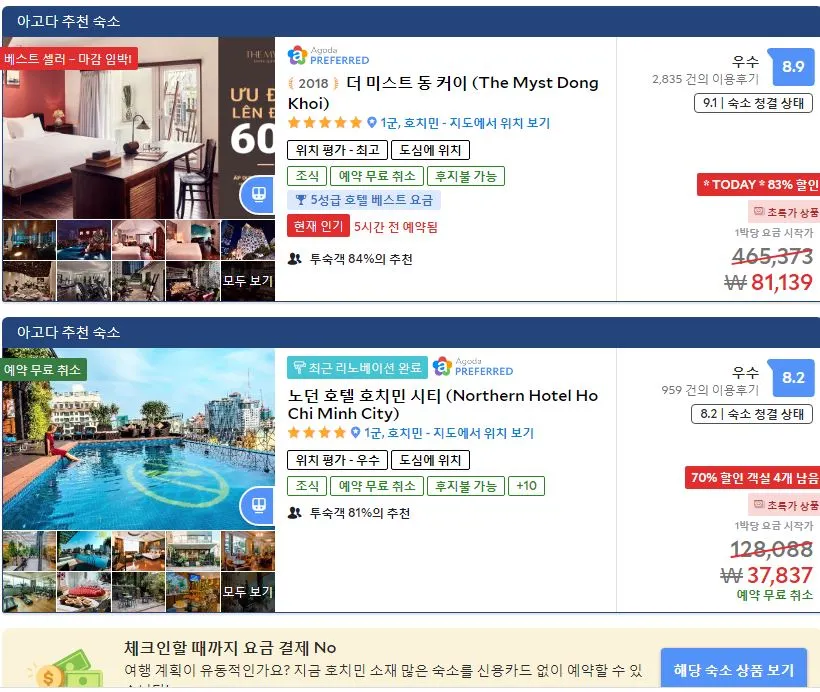Viewport: 820px width, 692px height.
Task: Click the transit icon on Myst hotel photo
Action: (258, 195)
